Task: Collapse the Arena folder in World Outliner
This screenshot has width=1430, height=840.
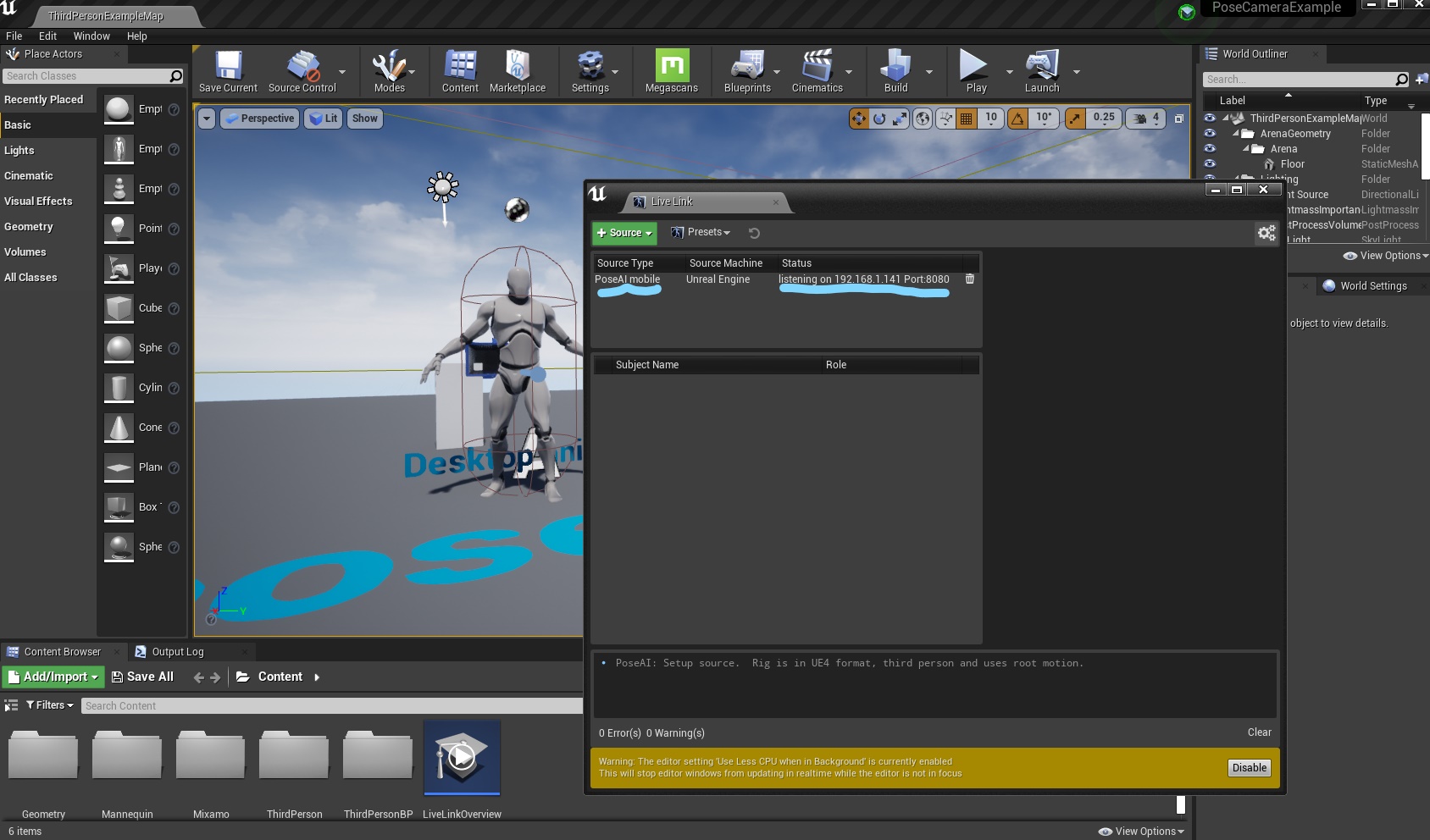Action: [1245, 148]
